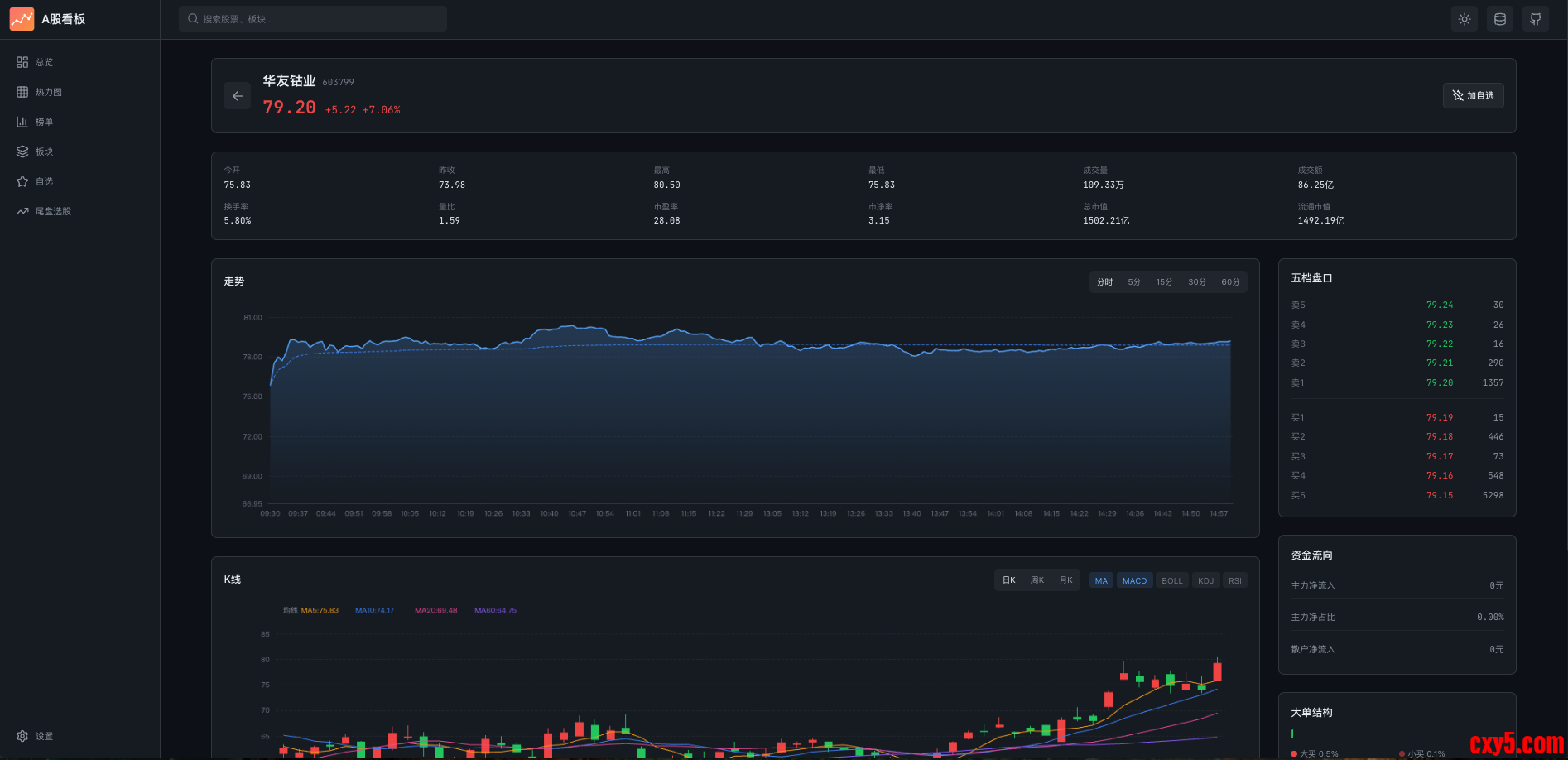Open 板块 sectors in sidebar
1568x760 pixels.
point(44,152)
